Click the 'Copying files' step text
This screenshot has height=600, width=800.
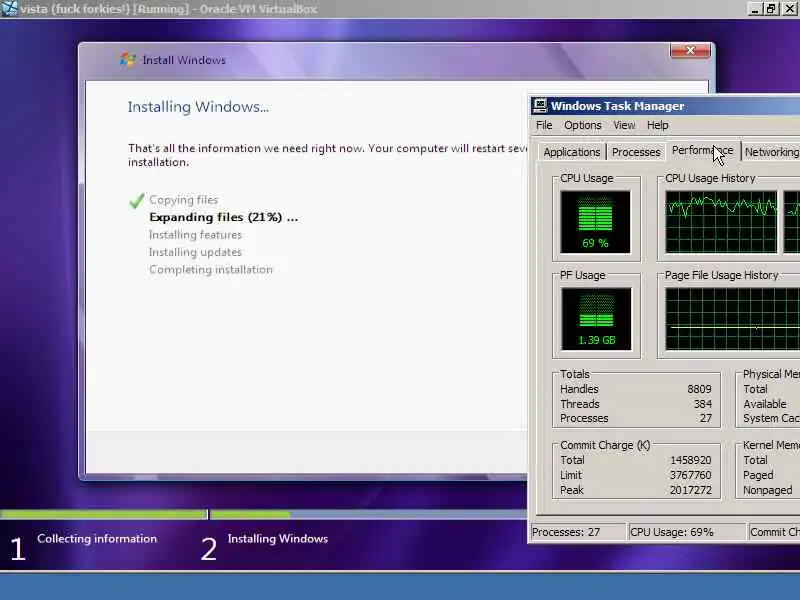point(184,200)
